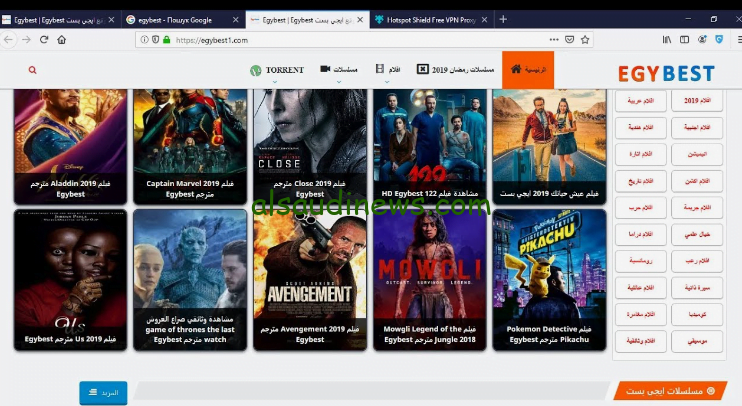Reload the page with the refresh icon
The height and width of the screenshot is (406, 742).
(44, 40)
